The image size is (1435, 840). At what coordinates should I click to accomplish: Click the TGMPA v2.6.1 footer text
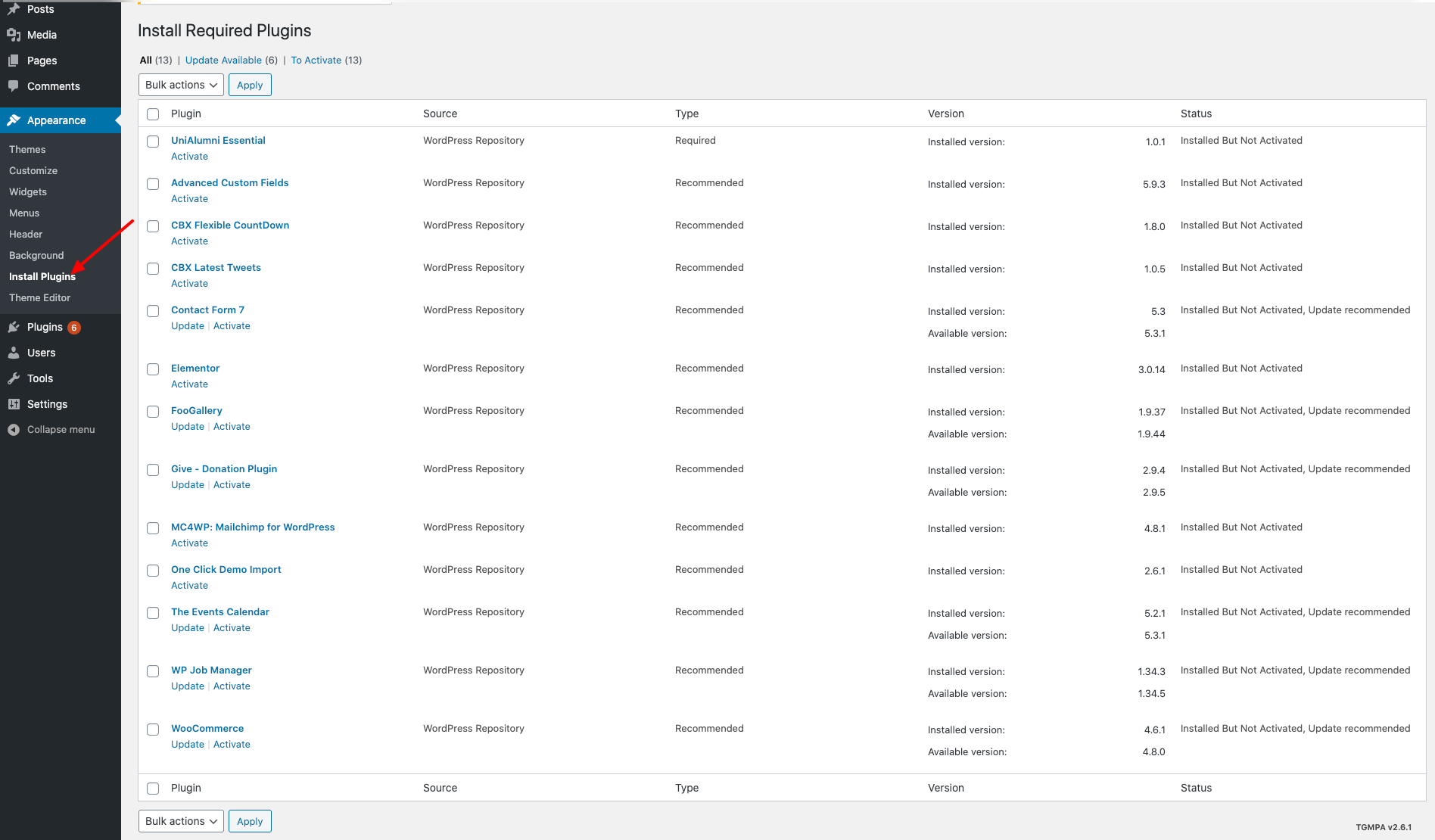1384,827
